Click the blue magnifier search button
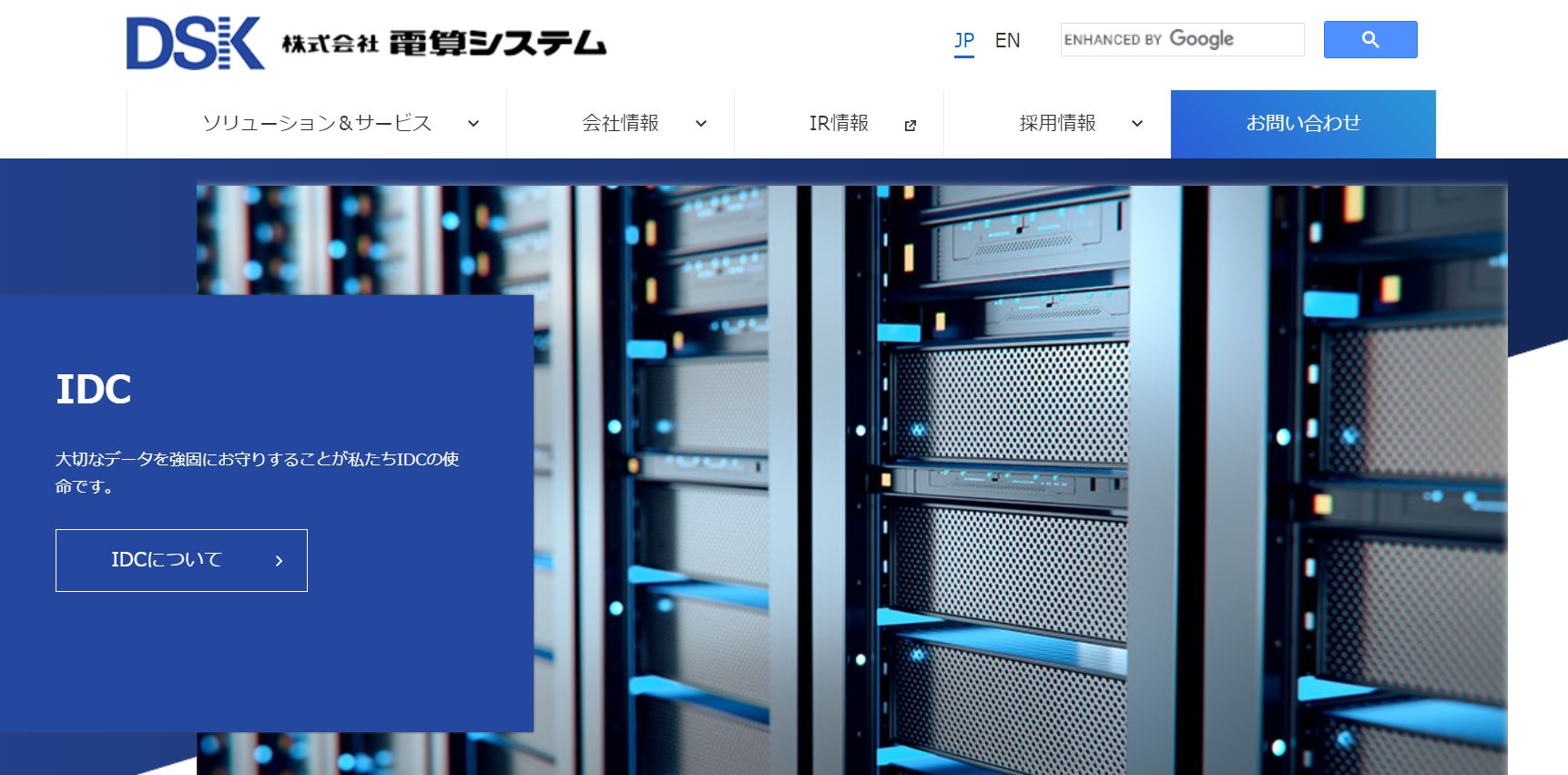This screenshot has height=775, width=1568. 1369,40
